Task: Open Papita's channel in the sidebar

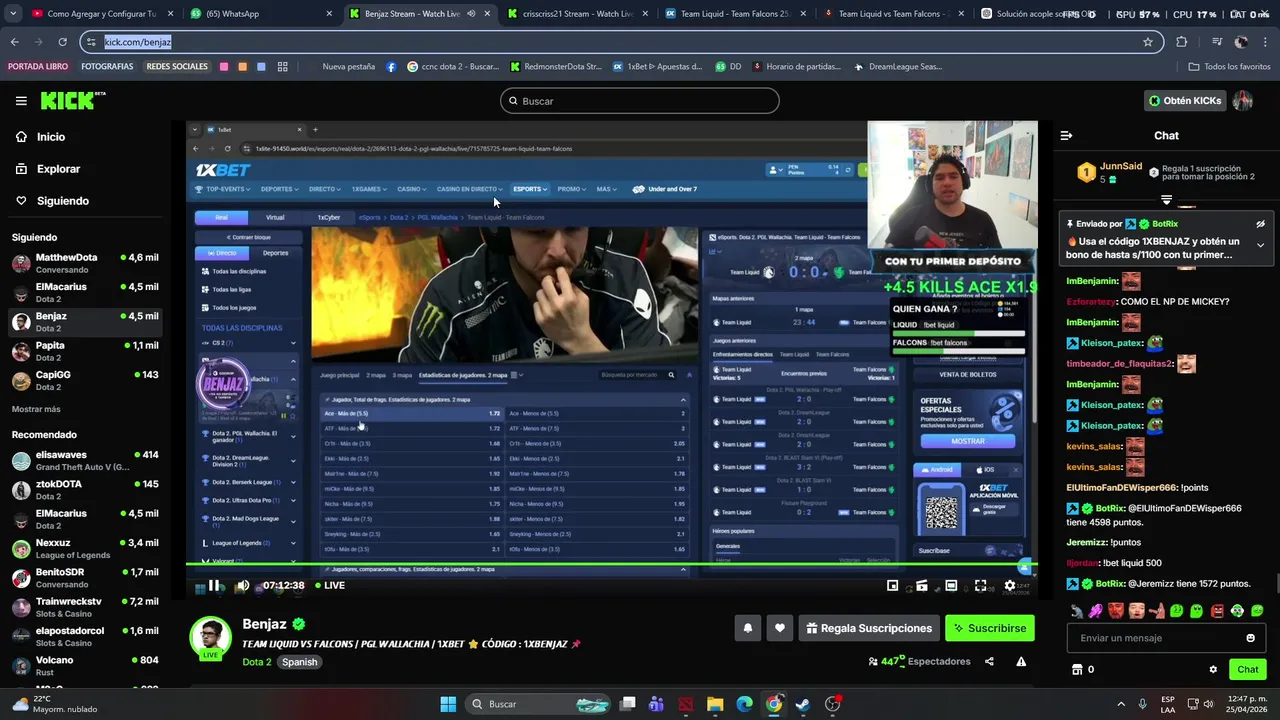Action: click(x=84, y=352)
